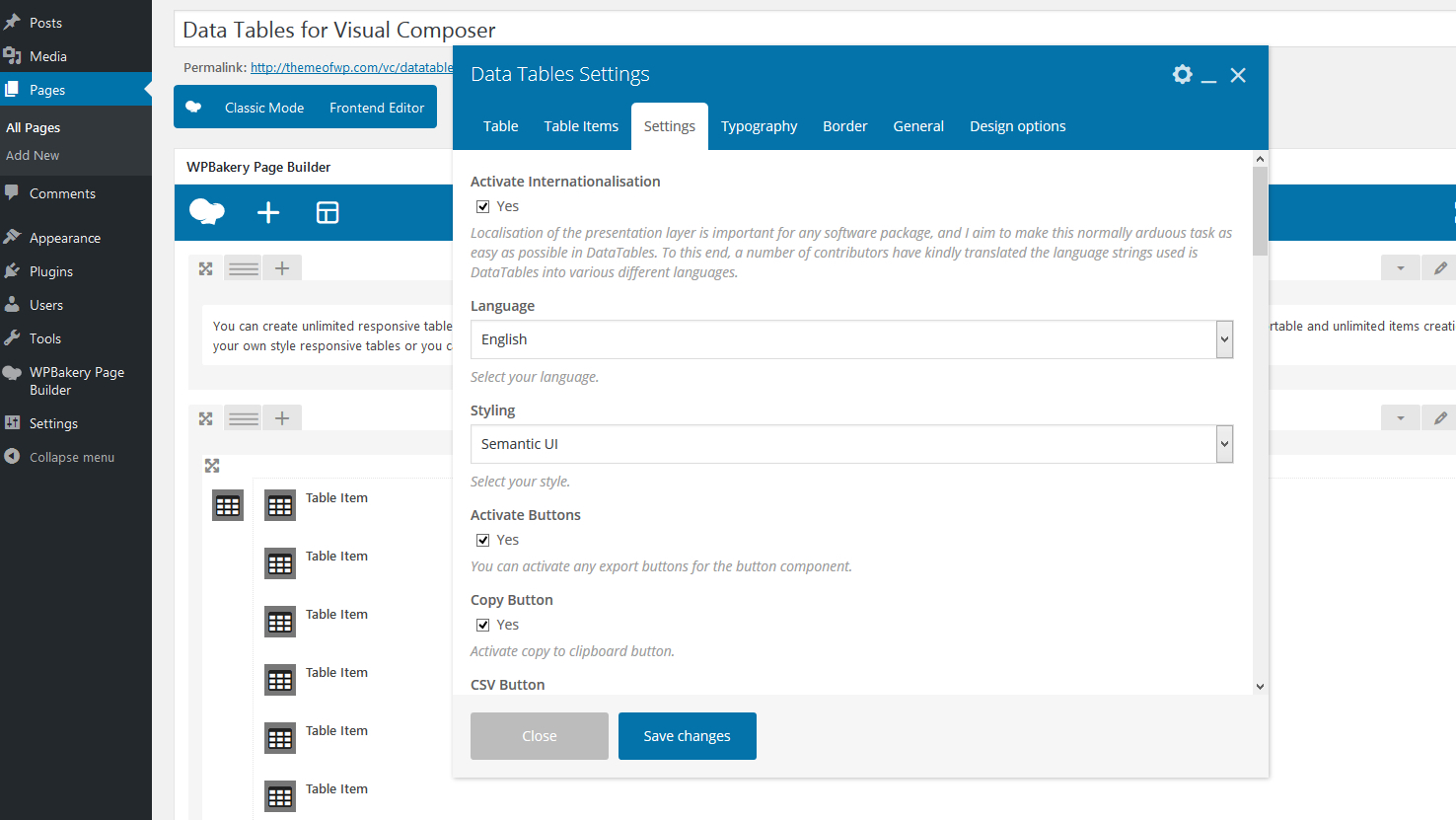Launch the Frontend Editor
The image size is (1456, 820).
pos(377,108)
